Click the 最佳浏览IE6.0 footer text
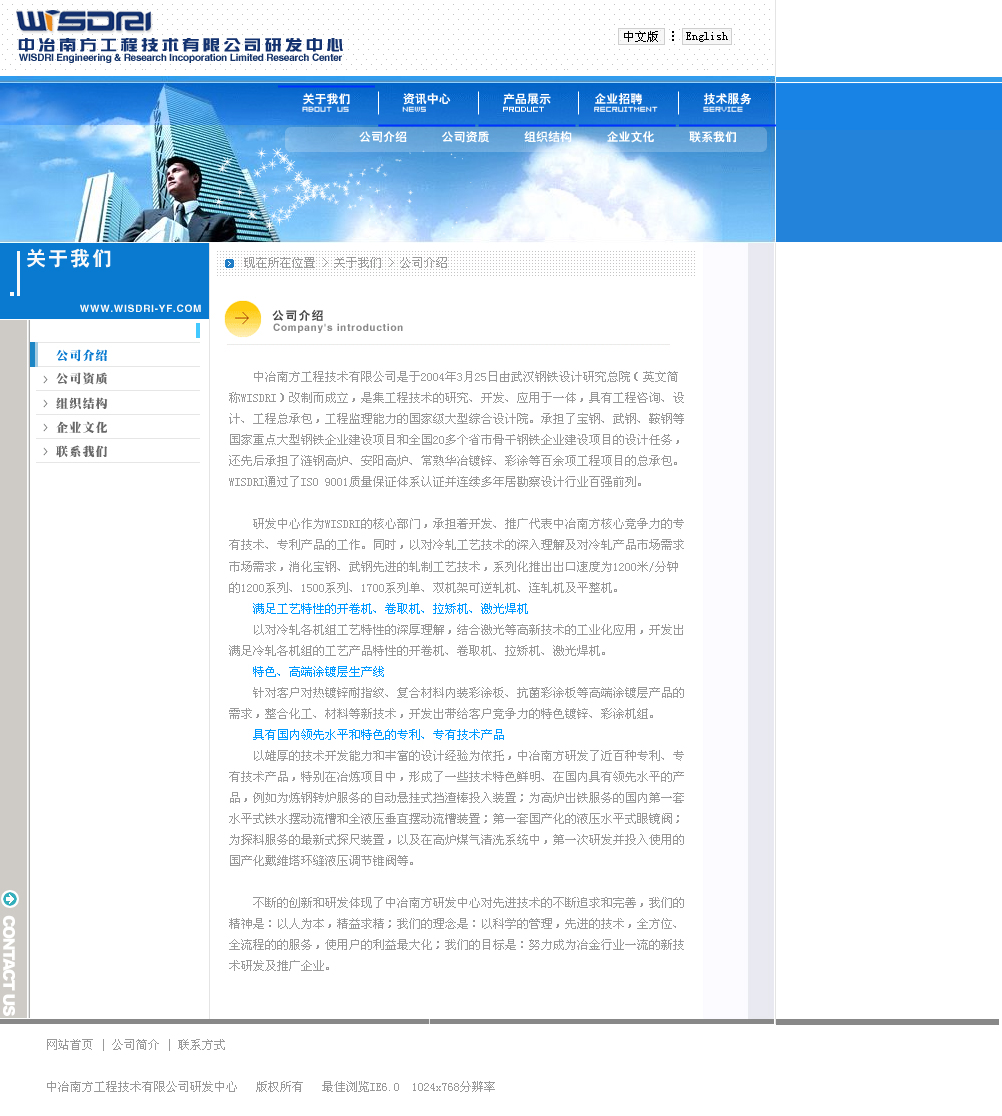1002x1116 pixels. [x=360, y=1087]
